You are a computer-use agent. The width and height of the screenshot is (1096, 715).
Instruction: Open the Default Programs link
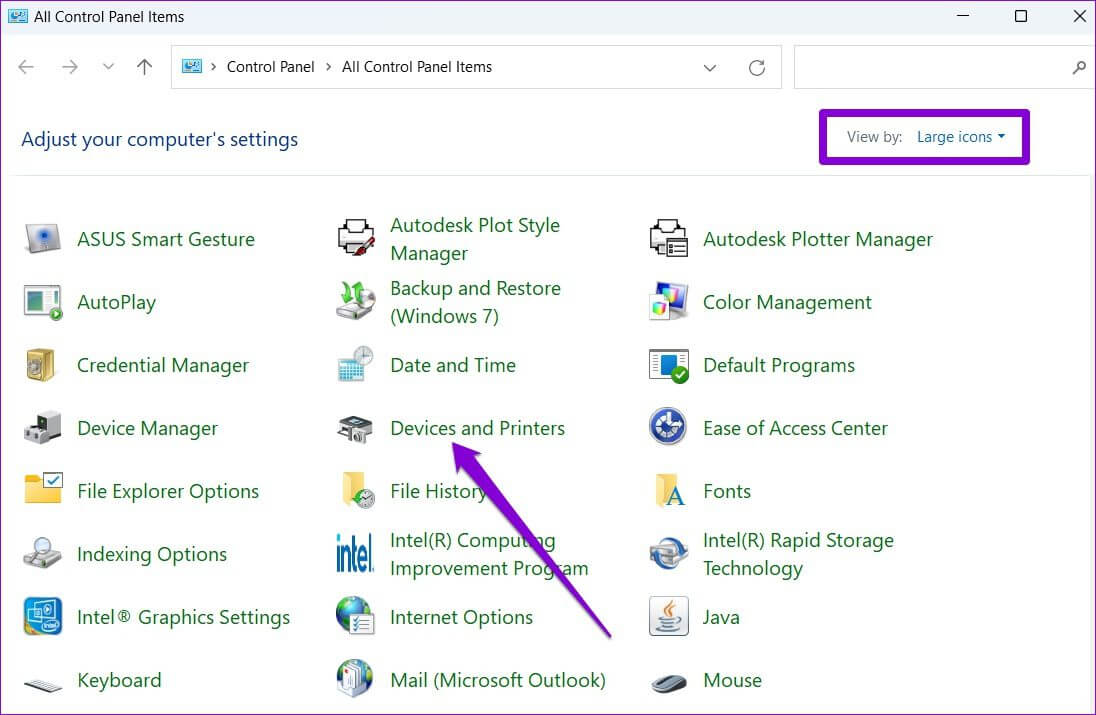point(779,365)
